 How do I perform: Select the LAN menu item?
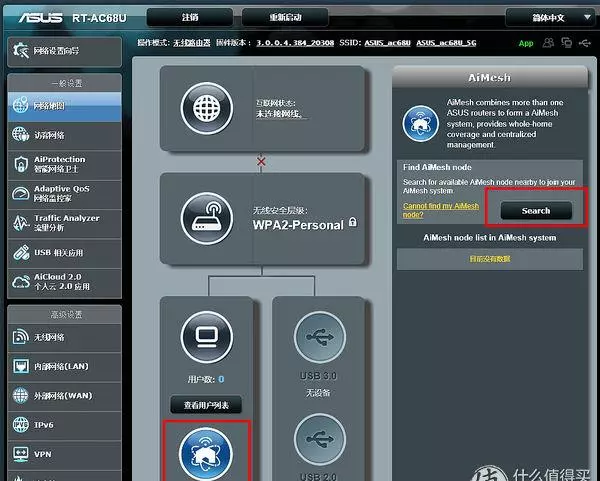click(65, 366)
